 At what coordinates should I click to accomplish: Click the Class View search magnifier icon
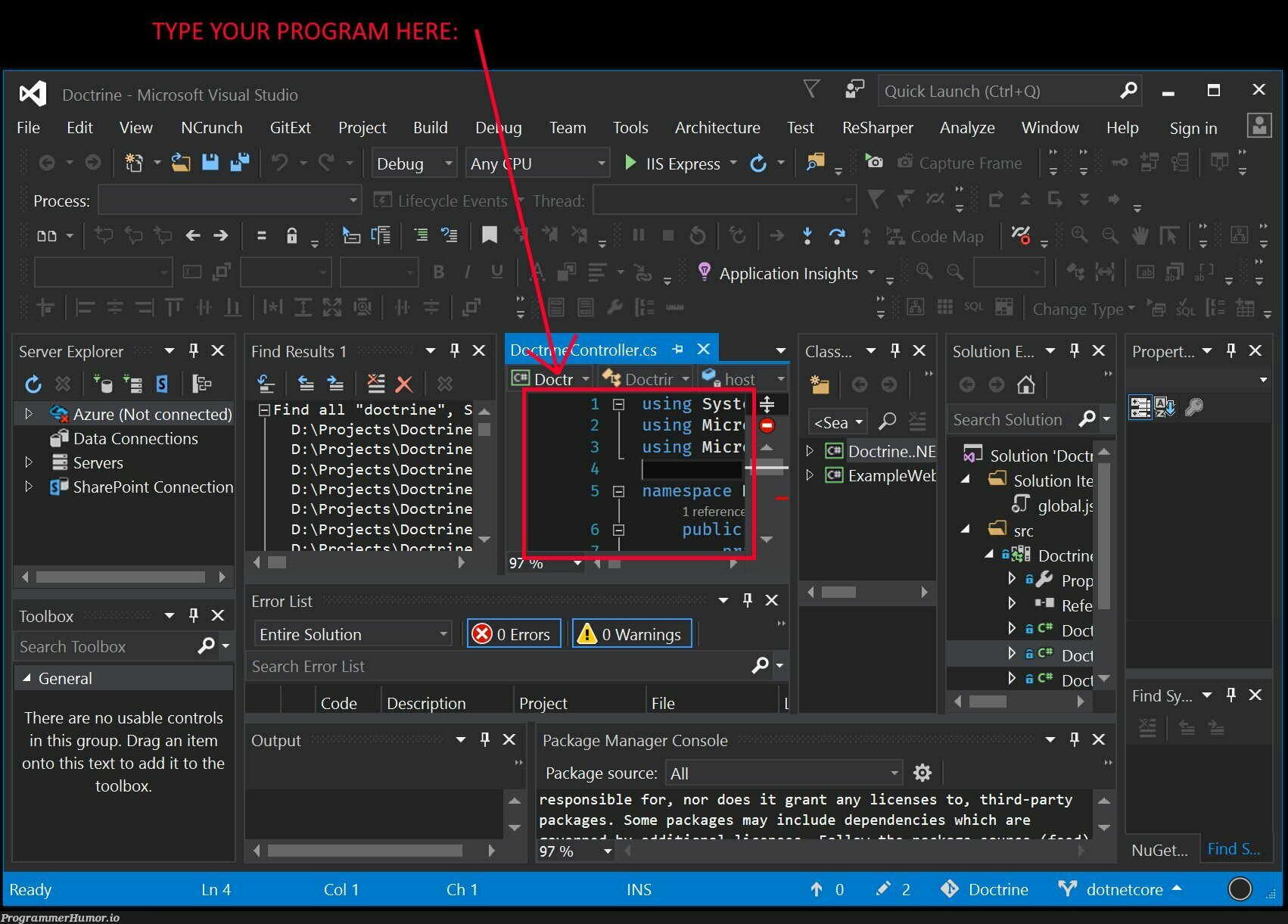(x=887, y=420)
